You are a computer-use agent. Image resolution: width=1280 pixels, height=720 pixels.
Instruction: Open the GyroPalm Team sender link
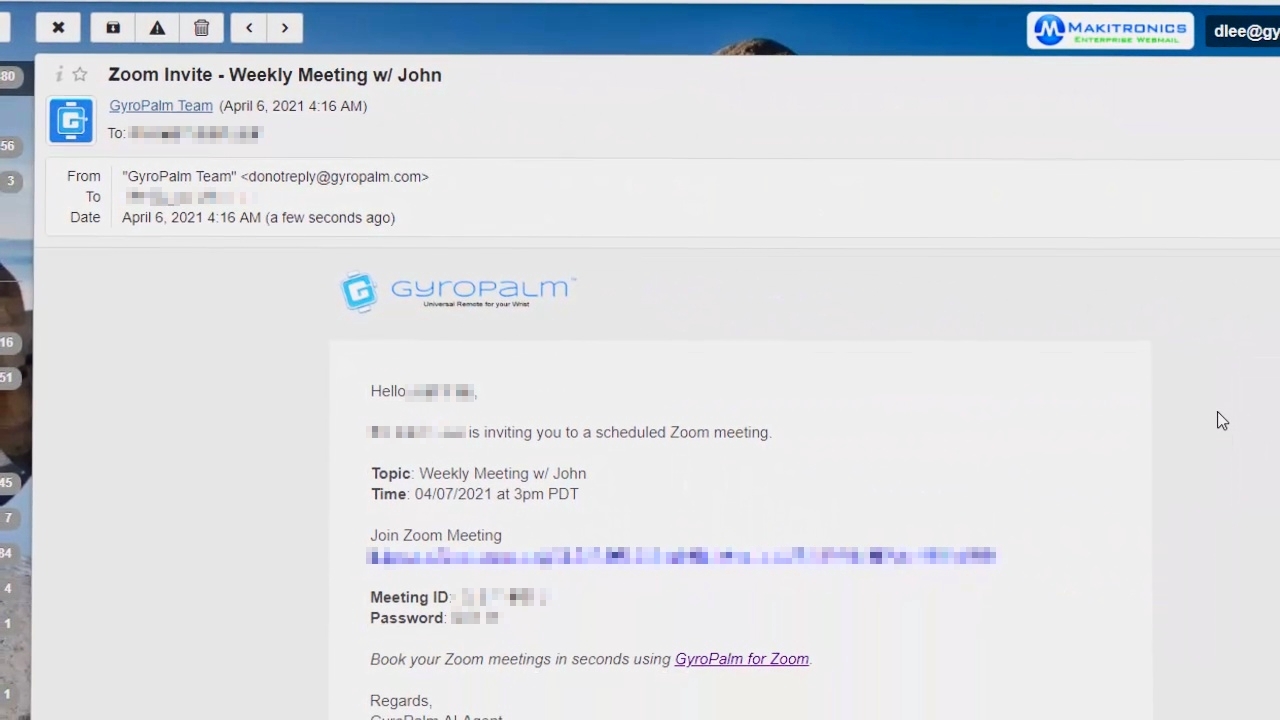click(x=161, y=106)
